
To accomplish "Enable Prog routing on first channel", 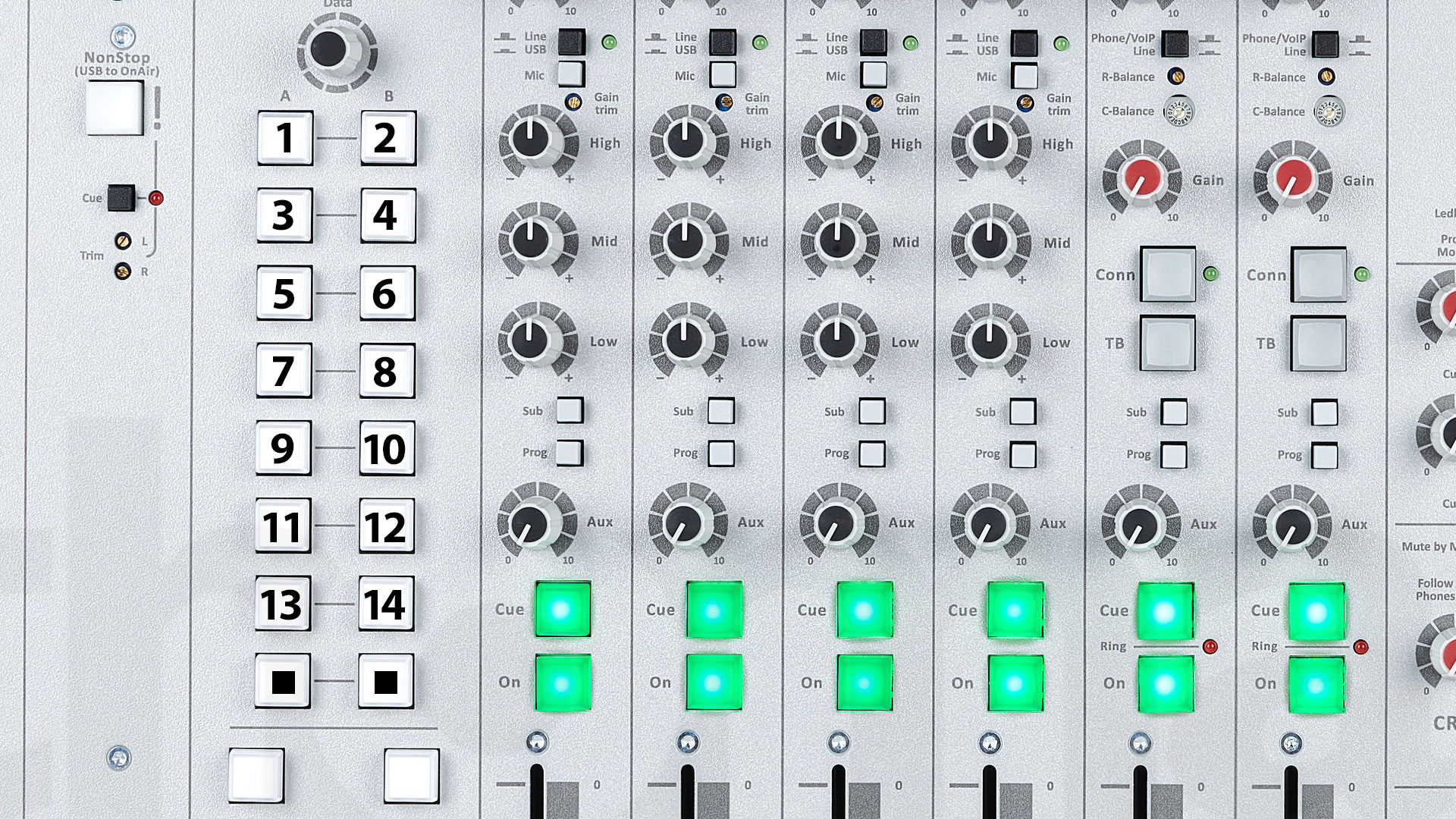I will [570, 453].
